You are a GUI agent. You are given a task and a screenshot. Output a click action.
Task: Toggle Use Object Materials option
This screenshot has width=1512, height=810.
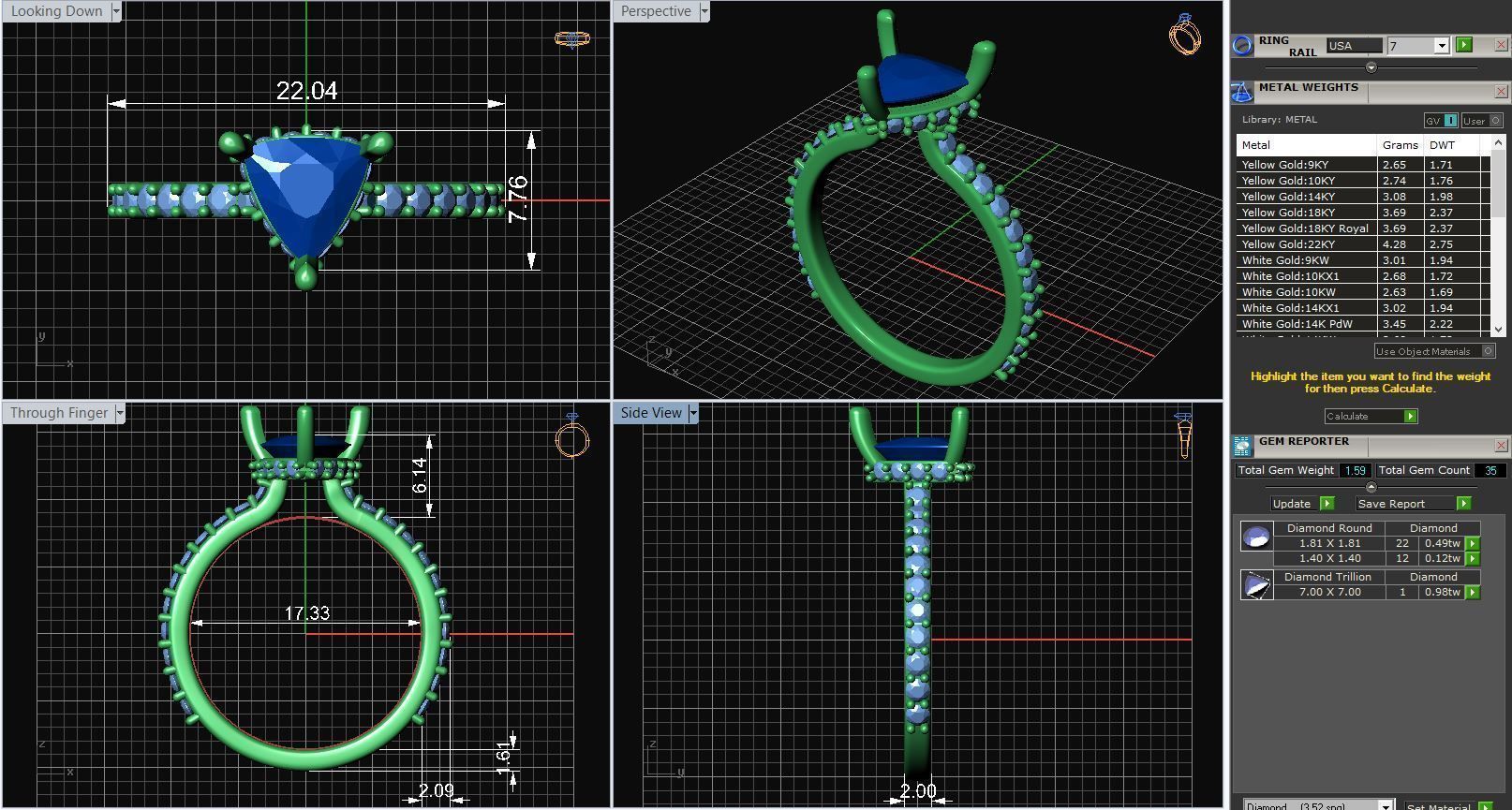click(x=1434, y=351)
